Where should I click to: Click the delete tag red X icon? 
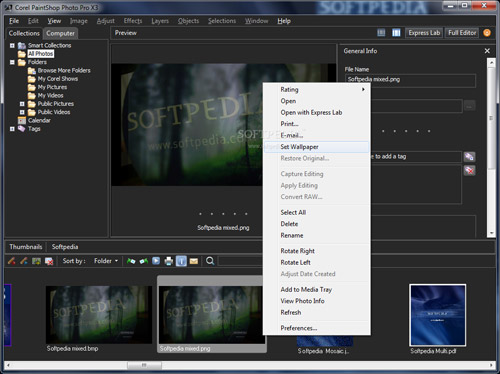click(469, 170)
